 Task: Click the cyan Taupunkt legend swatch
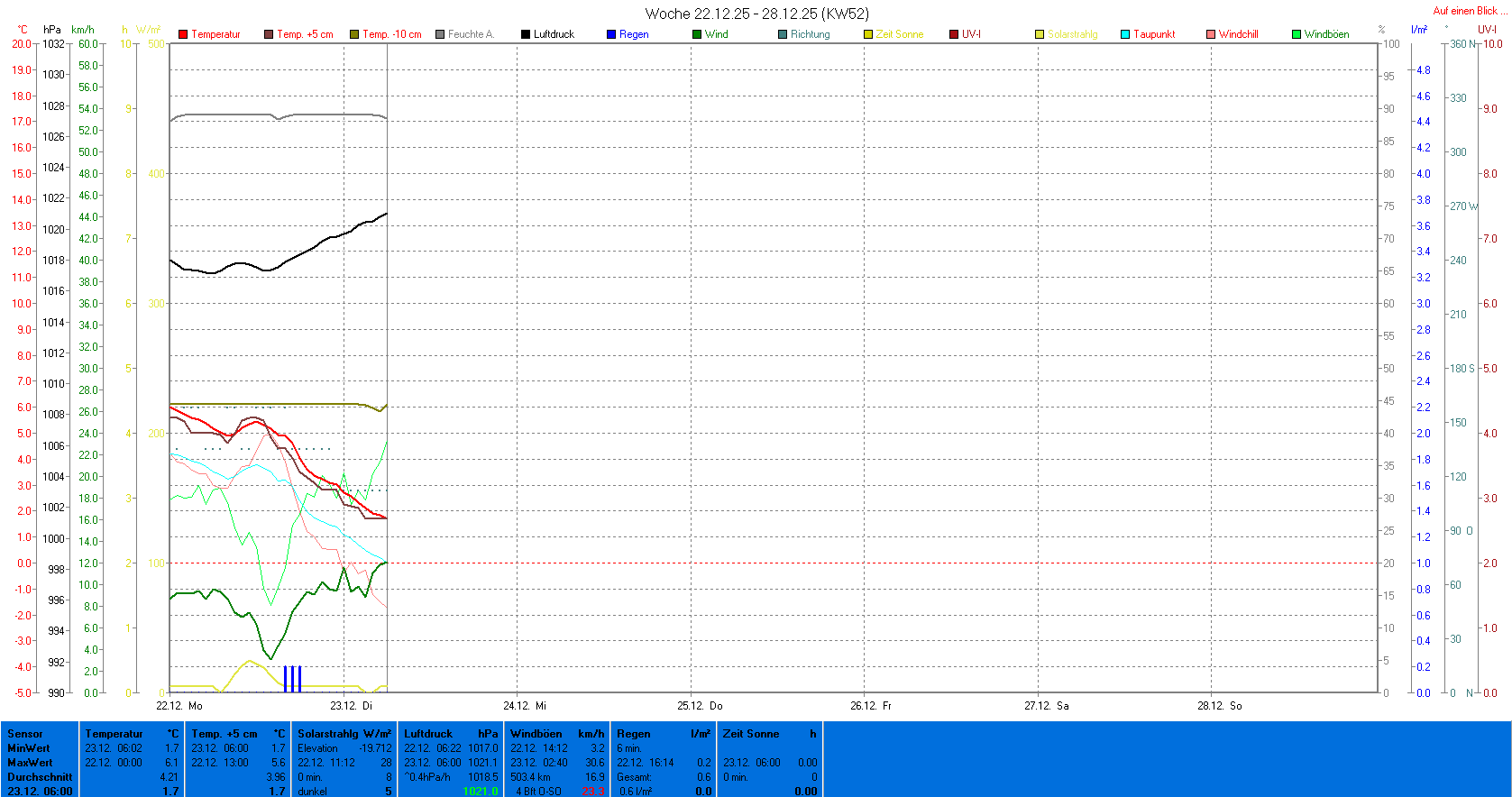pos(1125,34)
